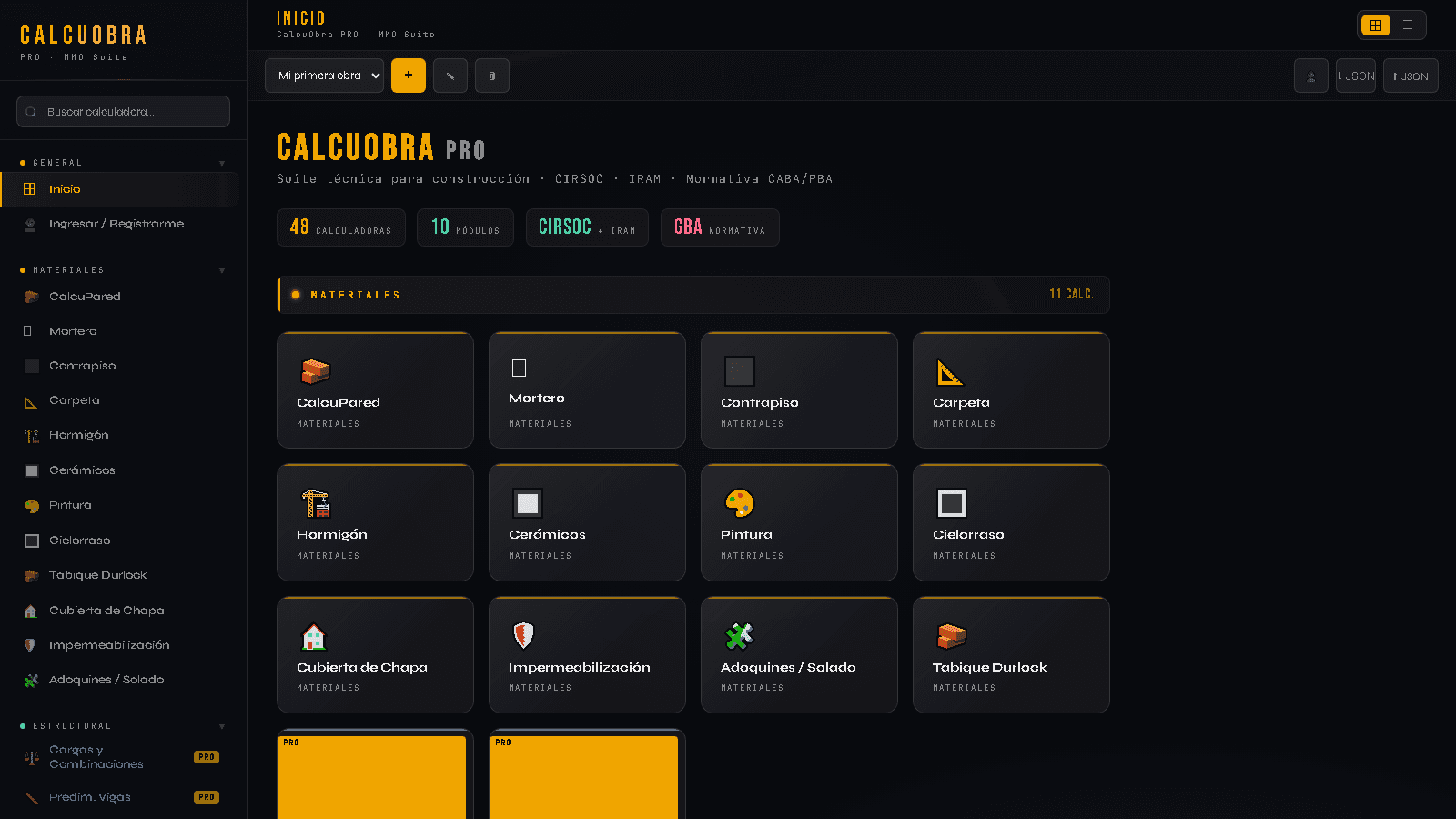Click the Ingresar / Registrarme user icon

pos(31,225)
